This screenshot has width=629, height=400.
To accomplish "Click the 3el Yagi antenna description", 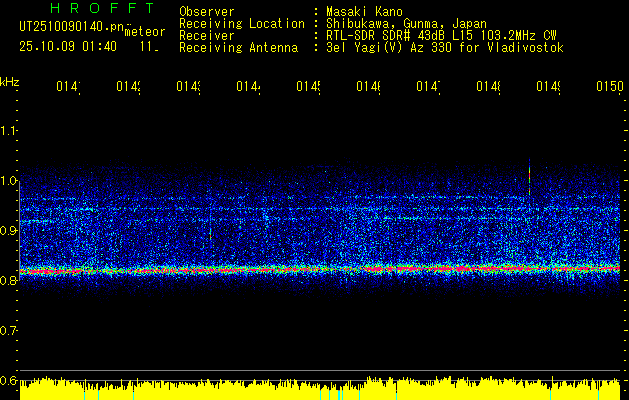I will coord(445,47).
